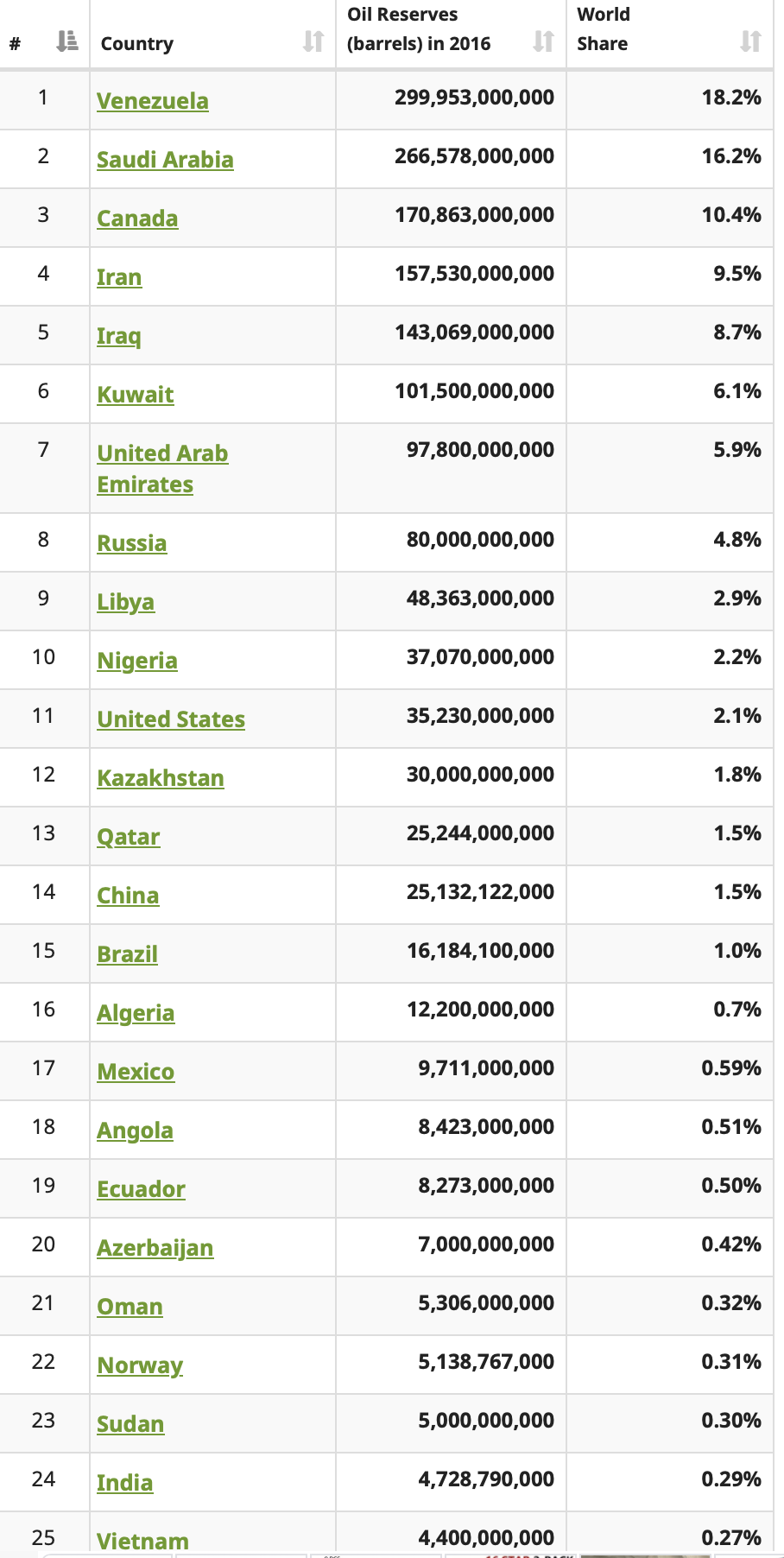Select the Brazil country link

(128, 954)
